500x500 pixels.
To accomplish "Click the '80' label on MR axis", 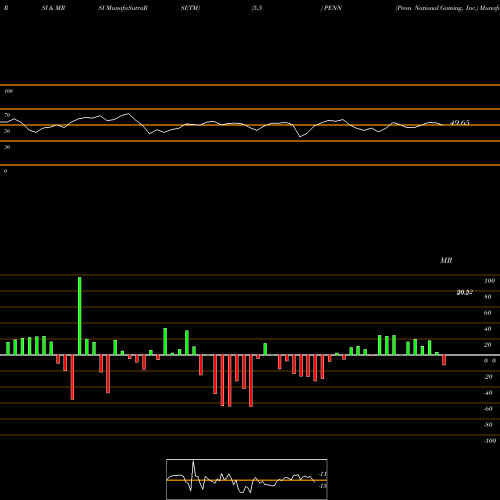I will click(x=488, y=297).
